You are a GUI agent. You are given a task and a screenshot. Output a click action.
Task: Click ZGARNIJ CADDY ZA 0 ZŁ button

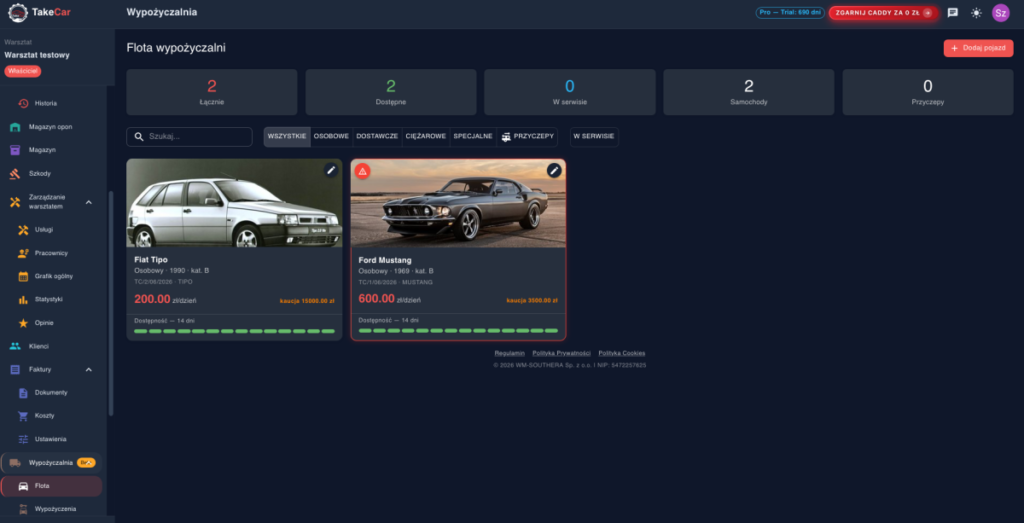pos(883,12)
